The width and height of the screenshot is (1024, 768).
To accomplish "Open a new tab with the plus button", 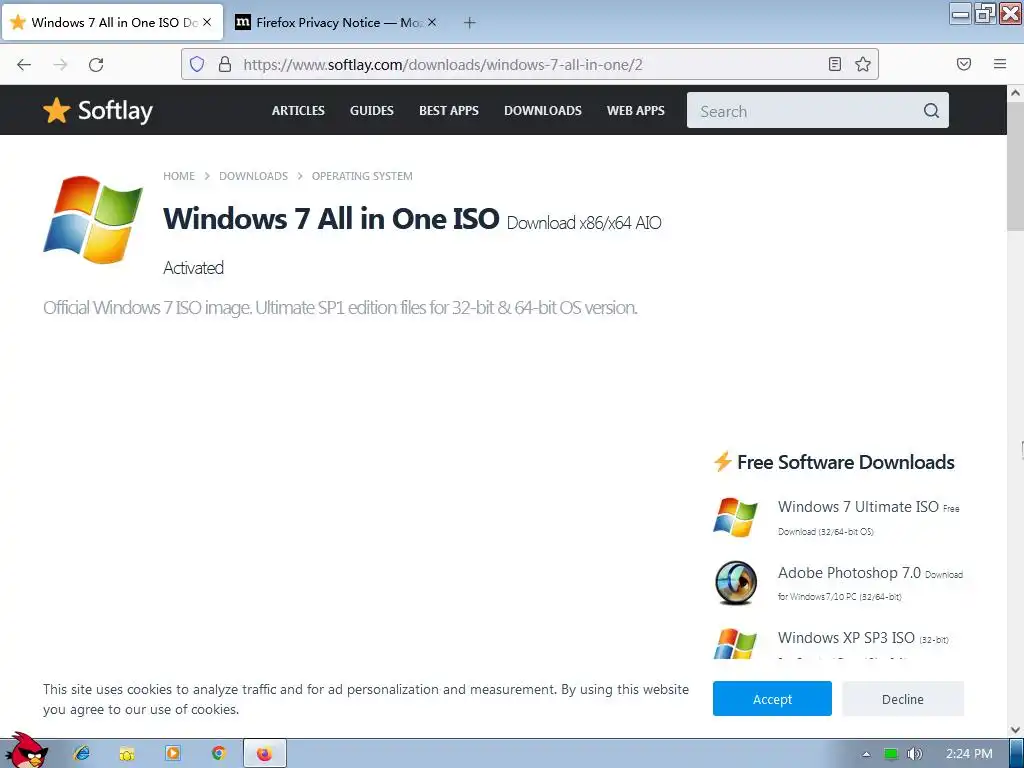I will pyautogui.click(x=470, y=23).
